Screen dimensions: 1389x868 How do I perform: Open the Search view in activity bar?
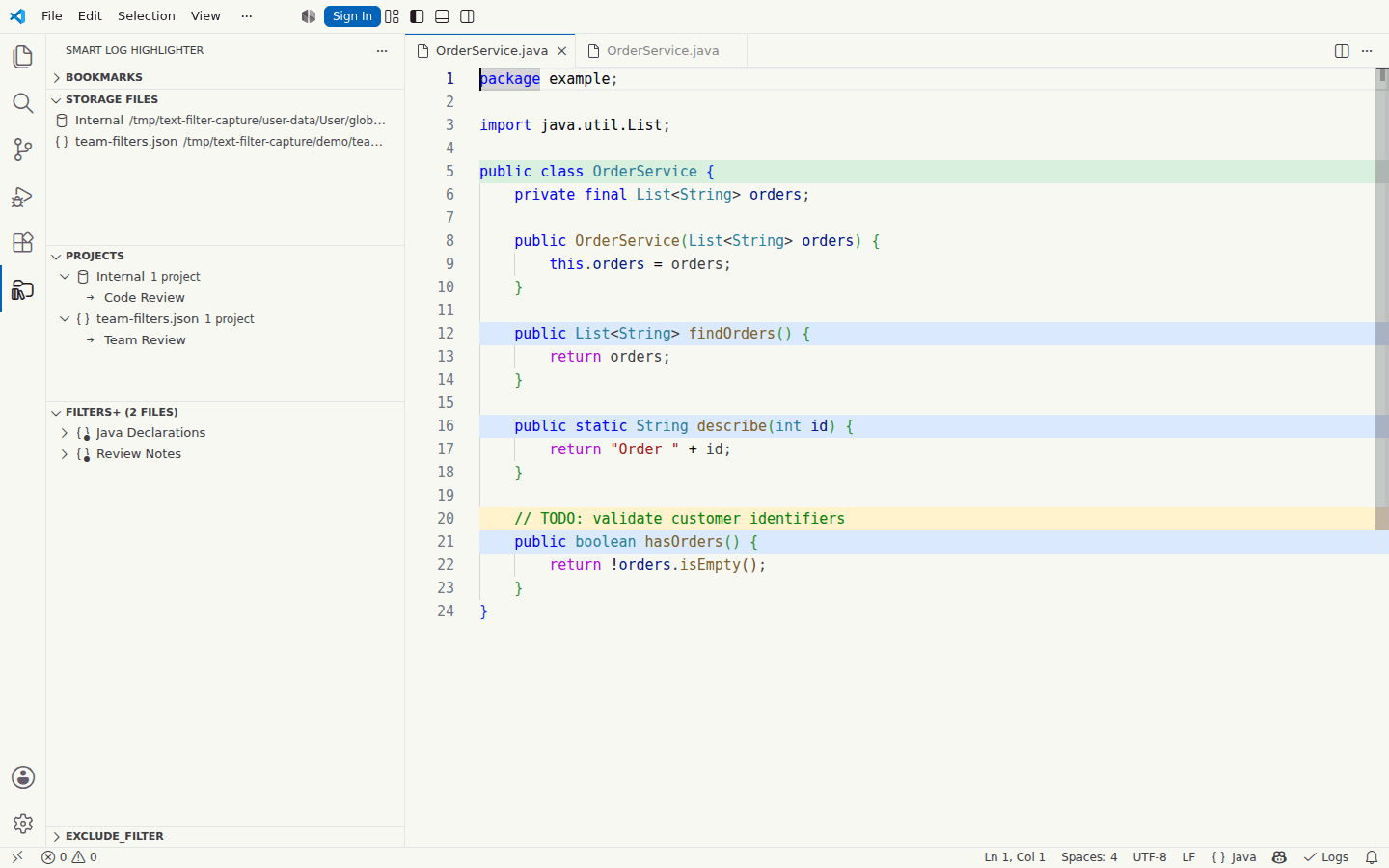[x=23, y=103]
